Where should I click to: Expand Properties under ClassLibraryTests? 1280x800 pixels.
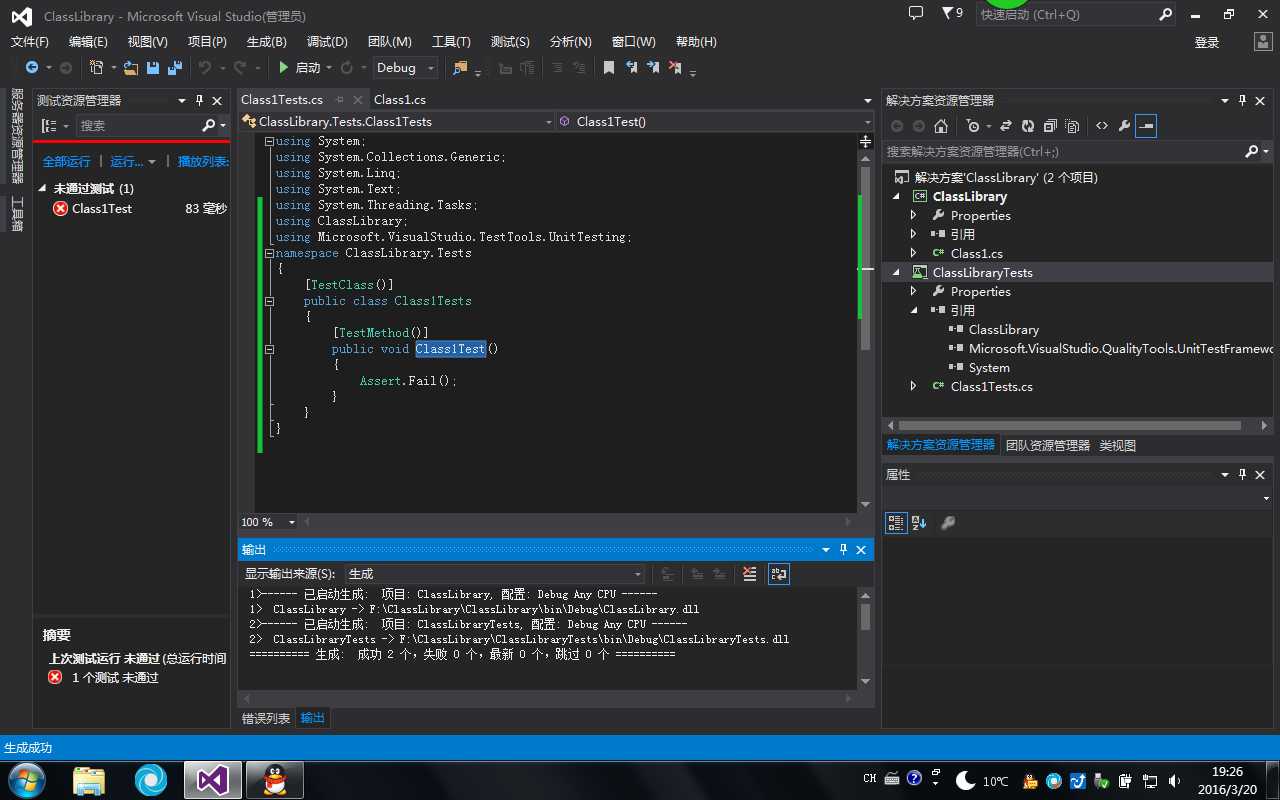pyautogui.click(x=913, y=292)
